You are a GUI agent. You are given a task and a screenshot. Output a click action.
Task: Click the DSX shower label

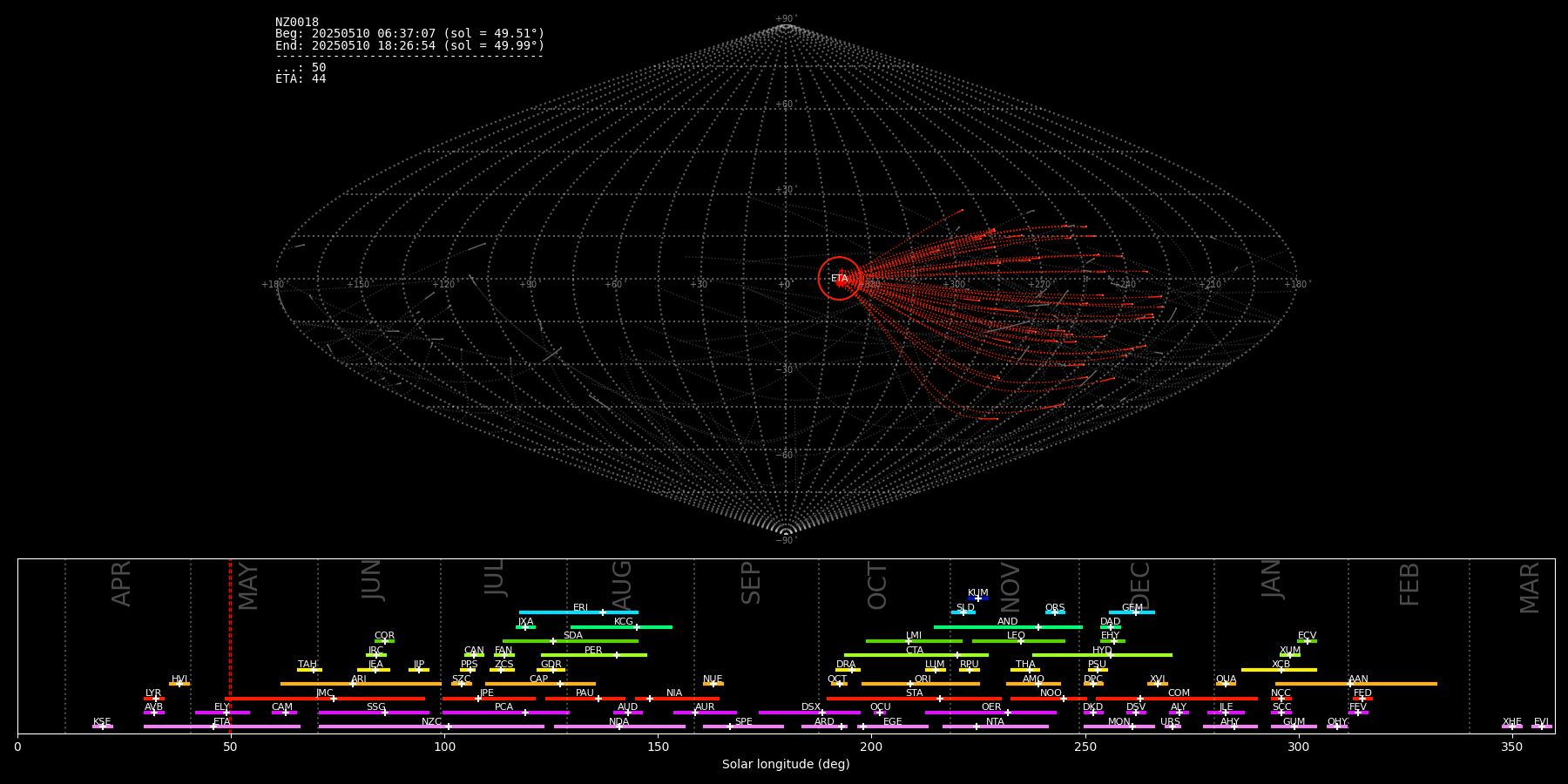coord(811,707)
